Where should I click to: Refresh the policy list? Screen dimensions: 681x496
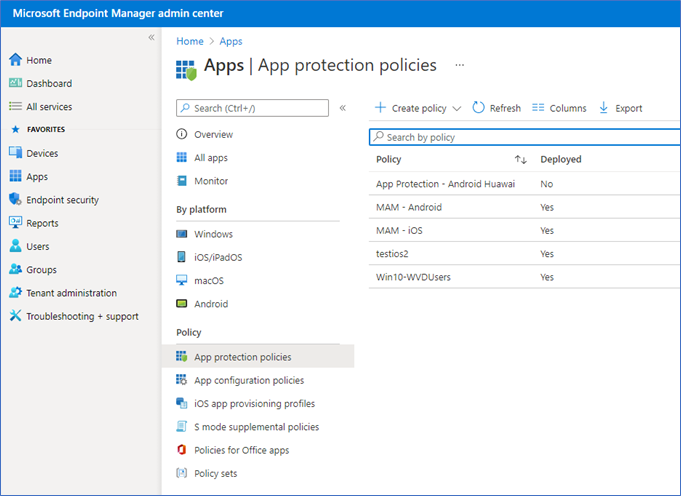click(x=496, y=108)
